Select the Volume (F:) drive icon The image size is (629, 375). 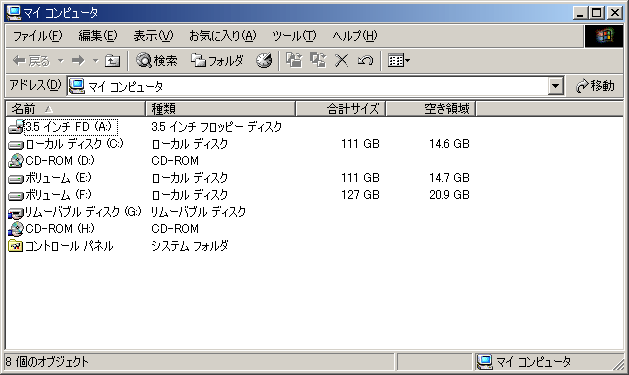click(16, 196)
